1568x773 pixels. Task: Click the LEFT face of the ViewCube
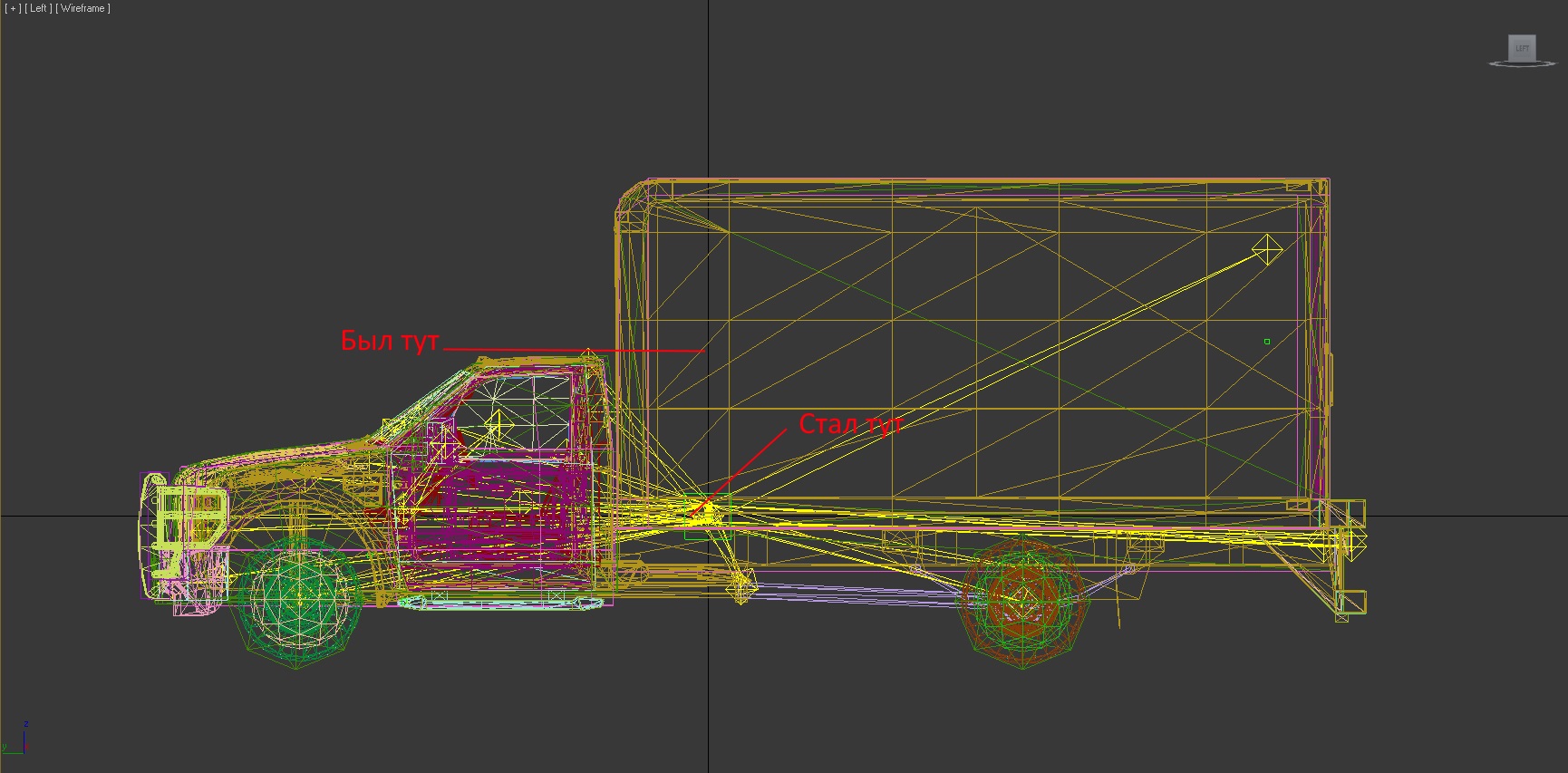point(1522,48)
